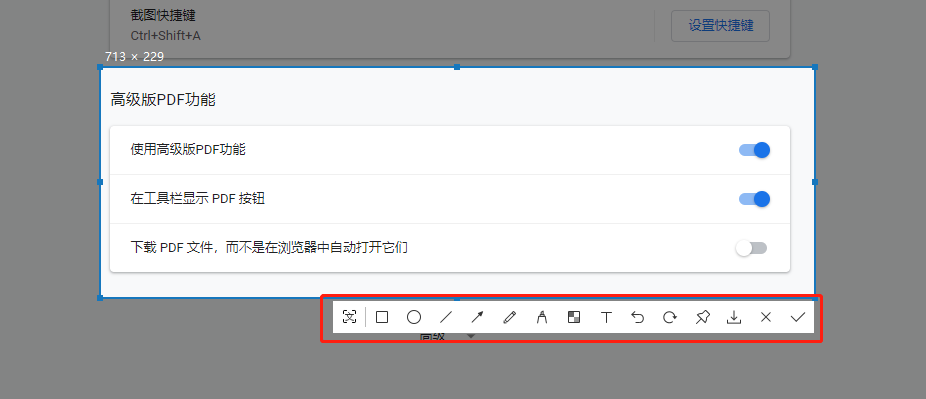Undo the last annotation
The height and width of the screenshot is (399, 926).
tap(638, 318)
